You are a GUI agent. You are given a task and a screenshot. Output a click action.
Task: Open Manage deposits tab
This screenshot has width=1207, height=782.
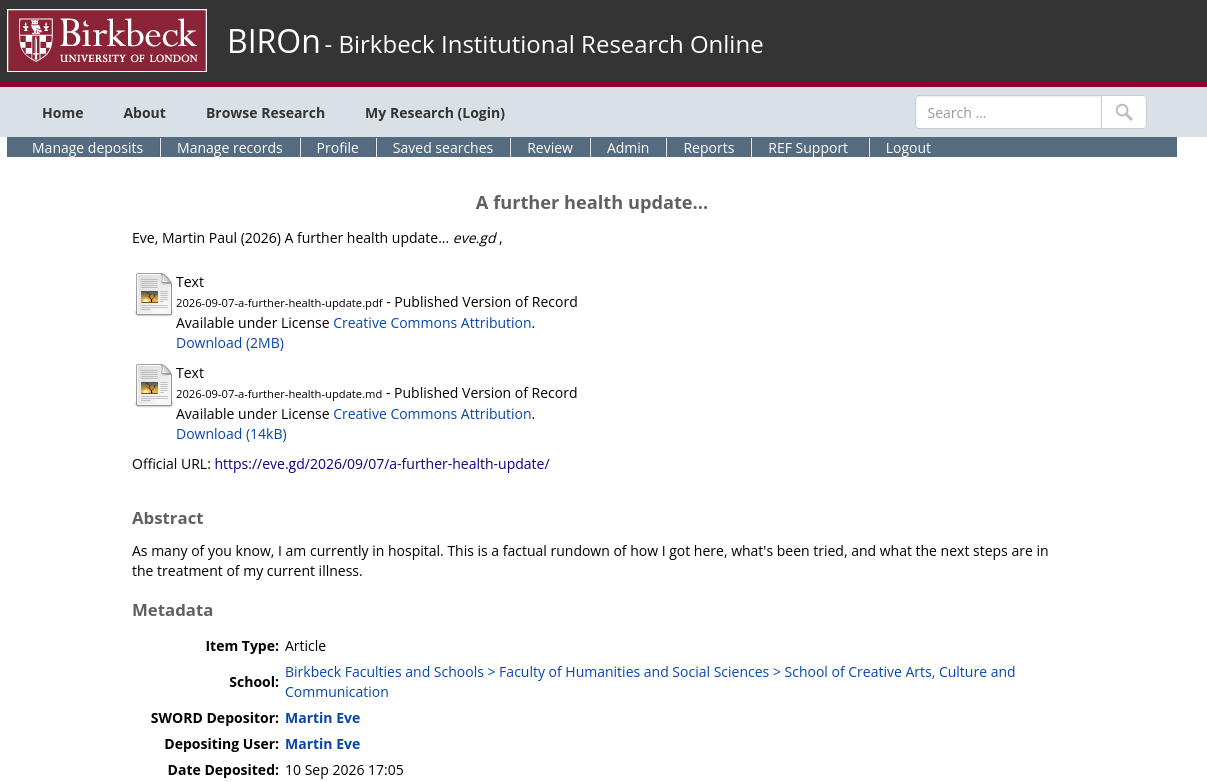pos(88,147)
